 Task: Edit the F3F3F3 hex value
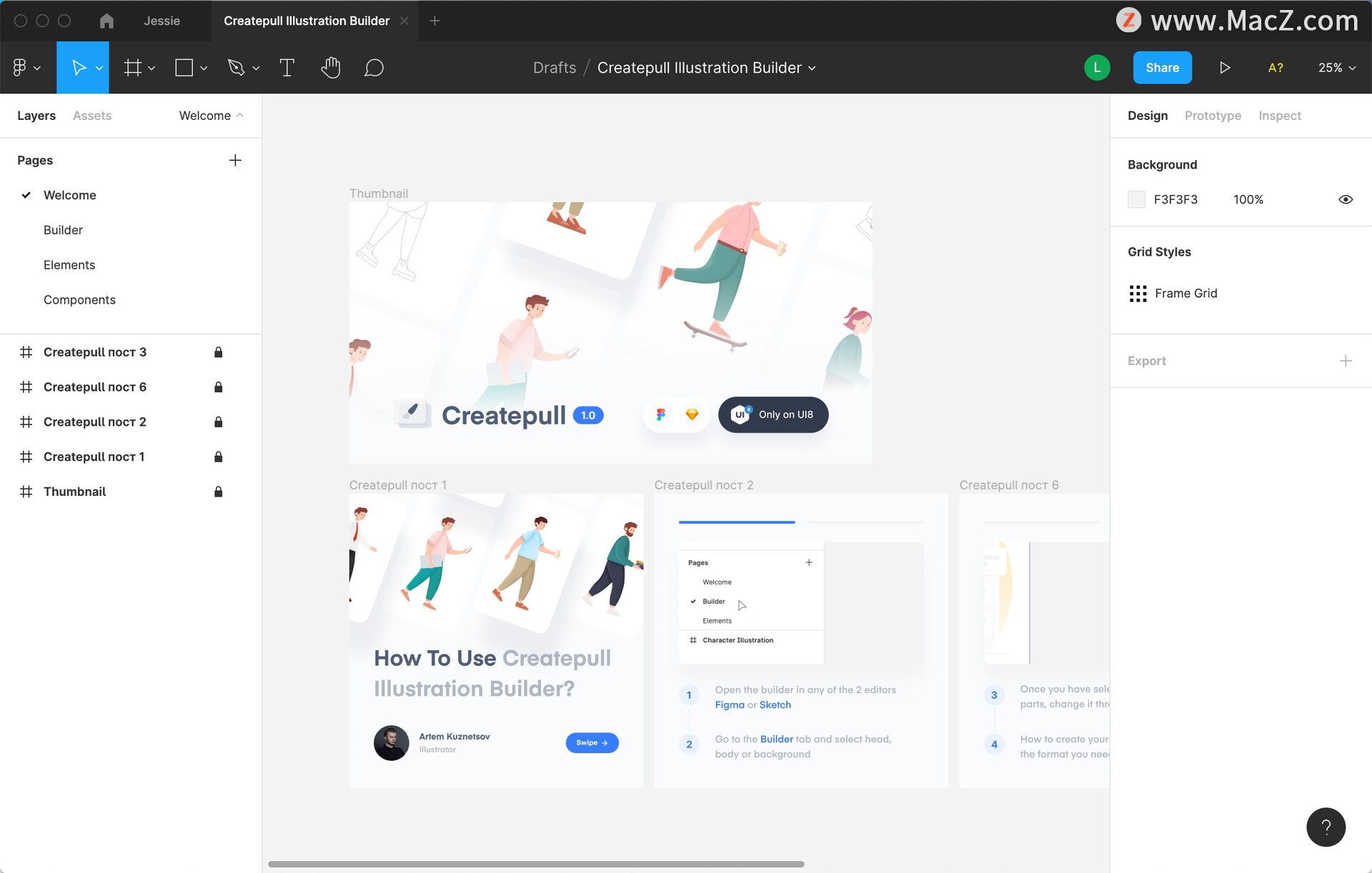pyautogui.click(x=1175, y=200)
